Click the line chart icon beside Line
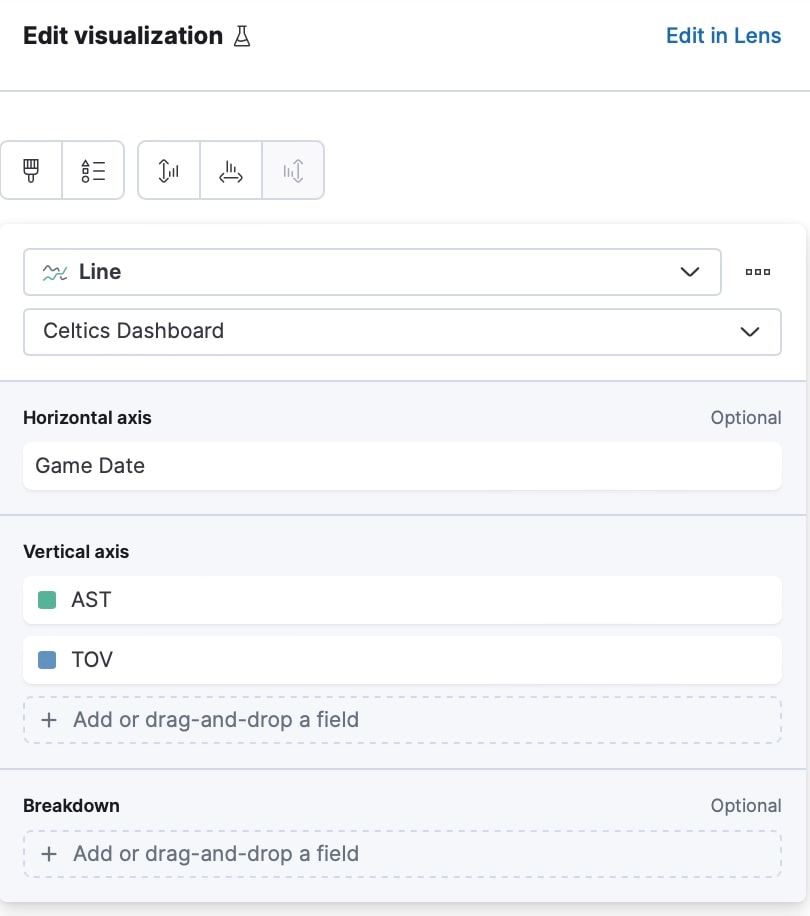 pyautogui.click(x=54, y=272)
